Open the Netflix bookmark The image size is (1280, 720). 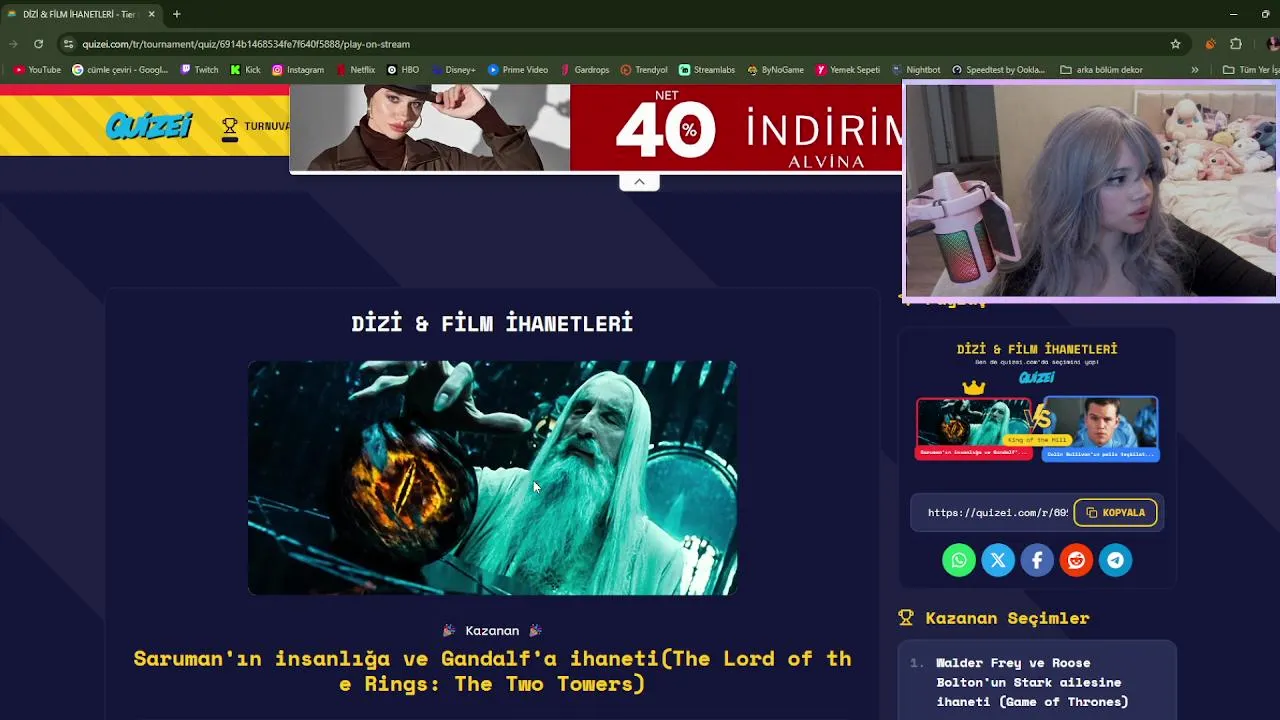356,70
